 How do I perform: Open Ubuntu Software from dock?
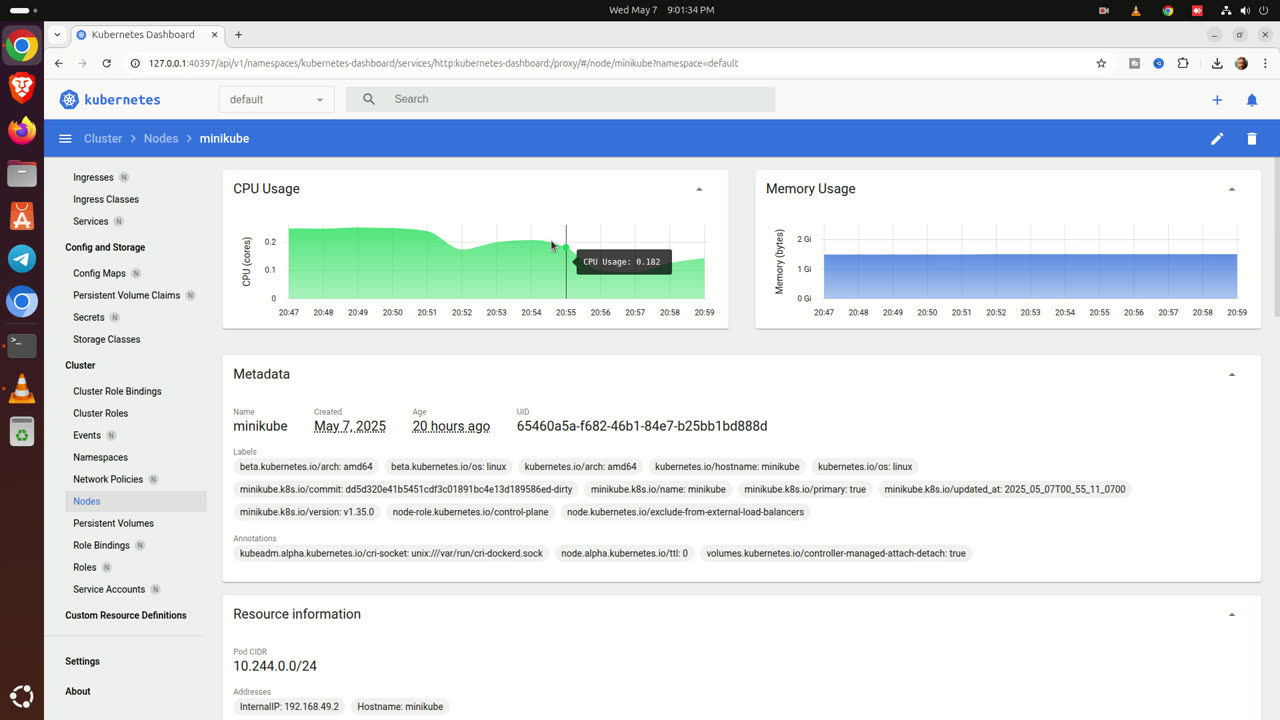[x=22, y=216]
